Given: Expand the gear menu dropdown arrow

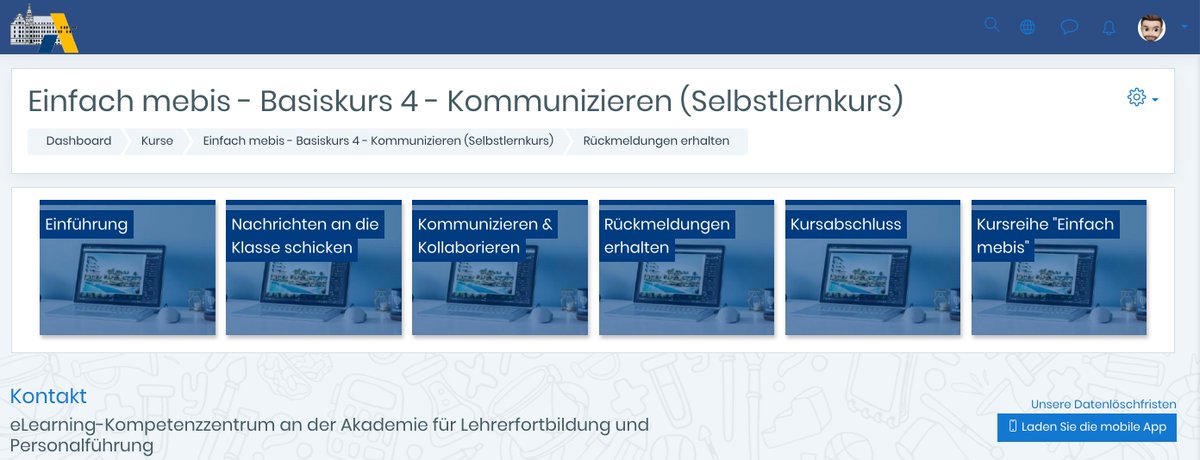Looking at the screenshot, I should pos(1155,99).
